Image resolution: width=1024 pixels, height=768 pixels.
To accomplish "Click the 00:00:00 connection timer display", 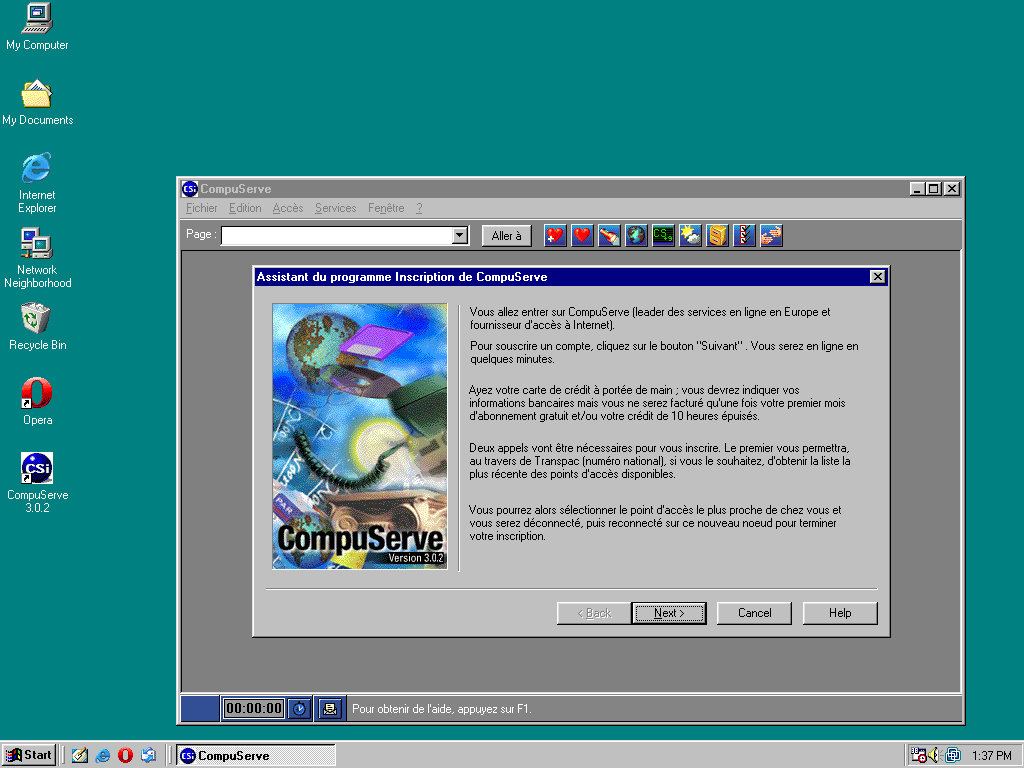I will pos(254,709).
